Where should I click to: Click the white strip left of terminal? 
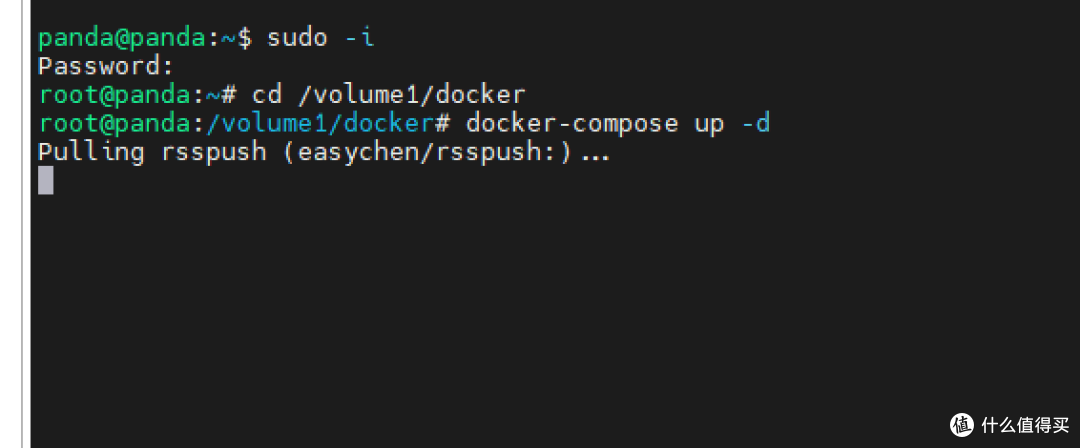pyautogui.click(x=10, y=224)
